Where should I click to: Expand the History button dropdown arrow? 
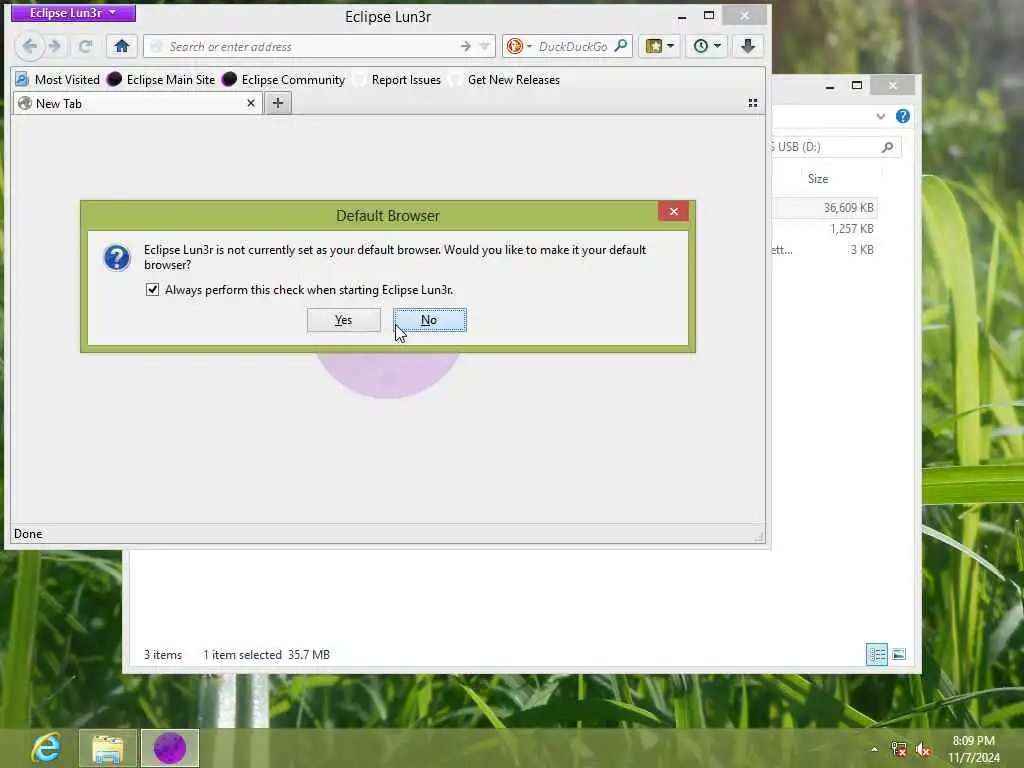(718, 46)
